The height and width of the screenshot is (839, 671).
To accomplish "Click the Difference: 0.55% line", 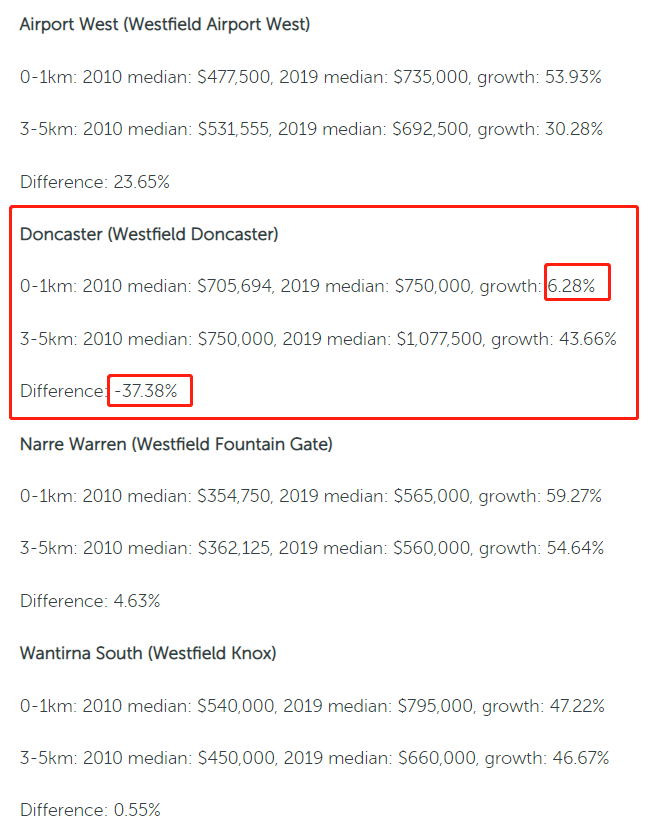I will coord(90,810).
